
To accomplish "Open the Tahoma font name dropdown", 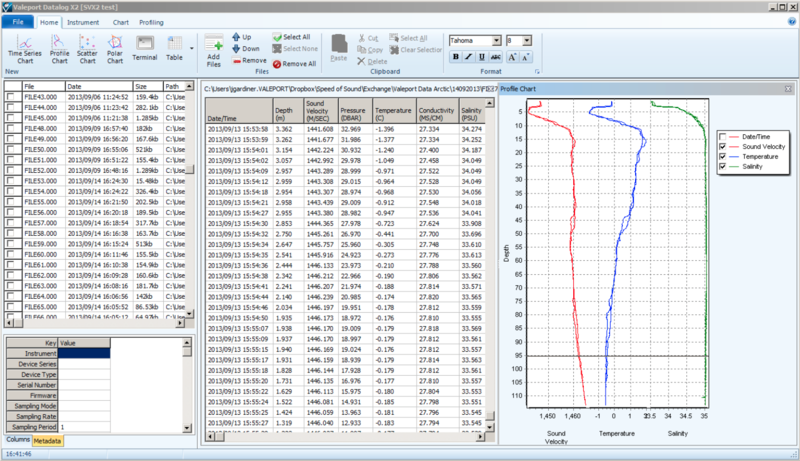I will pyautogui.click(x=497, y=40).
